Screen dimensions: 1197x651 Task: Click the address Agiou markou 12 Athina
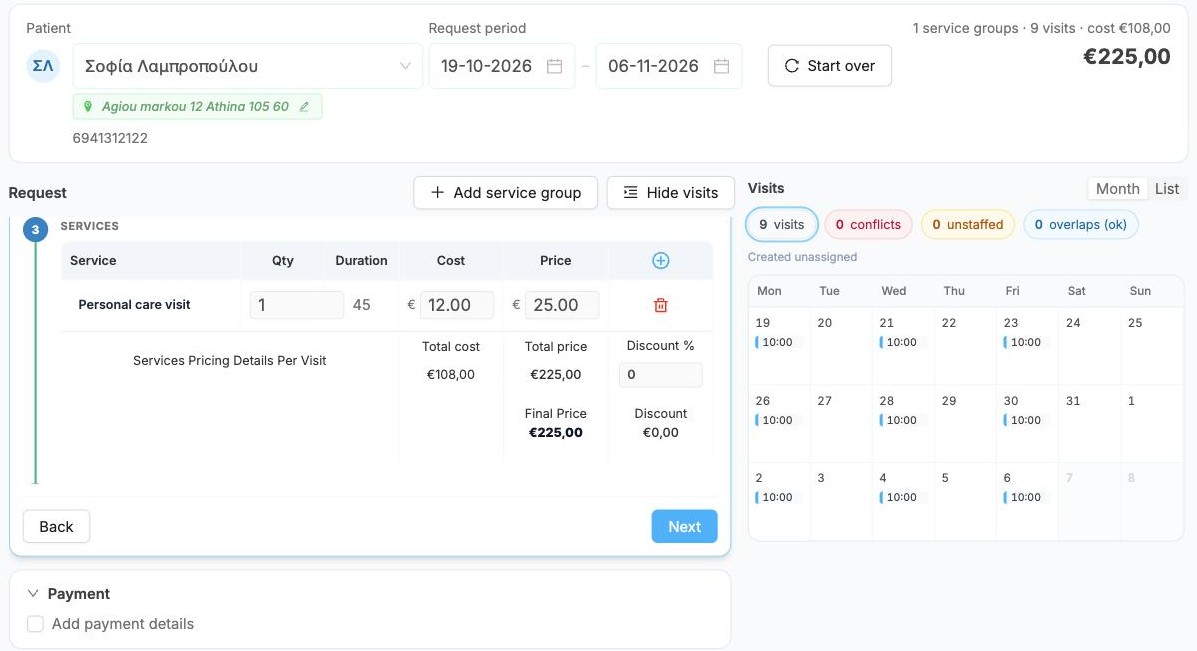(195, 107)
